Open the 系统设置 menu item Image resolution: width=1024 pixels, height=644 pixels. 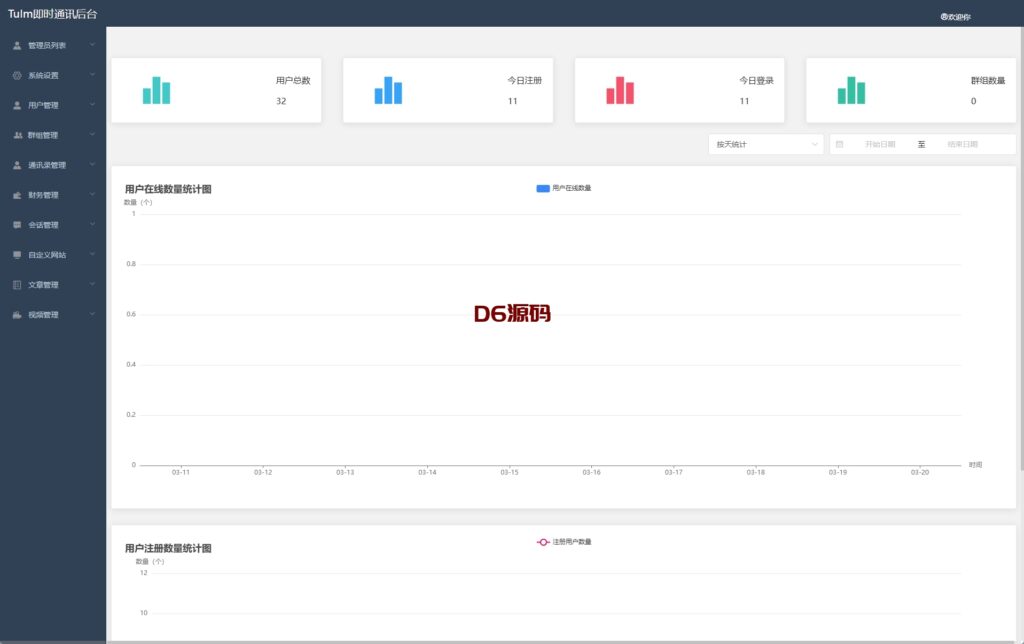pyautogui.click(x=53, y=76)
